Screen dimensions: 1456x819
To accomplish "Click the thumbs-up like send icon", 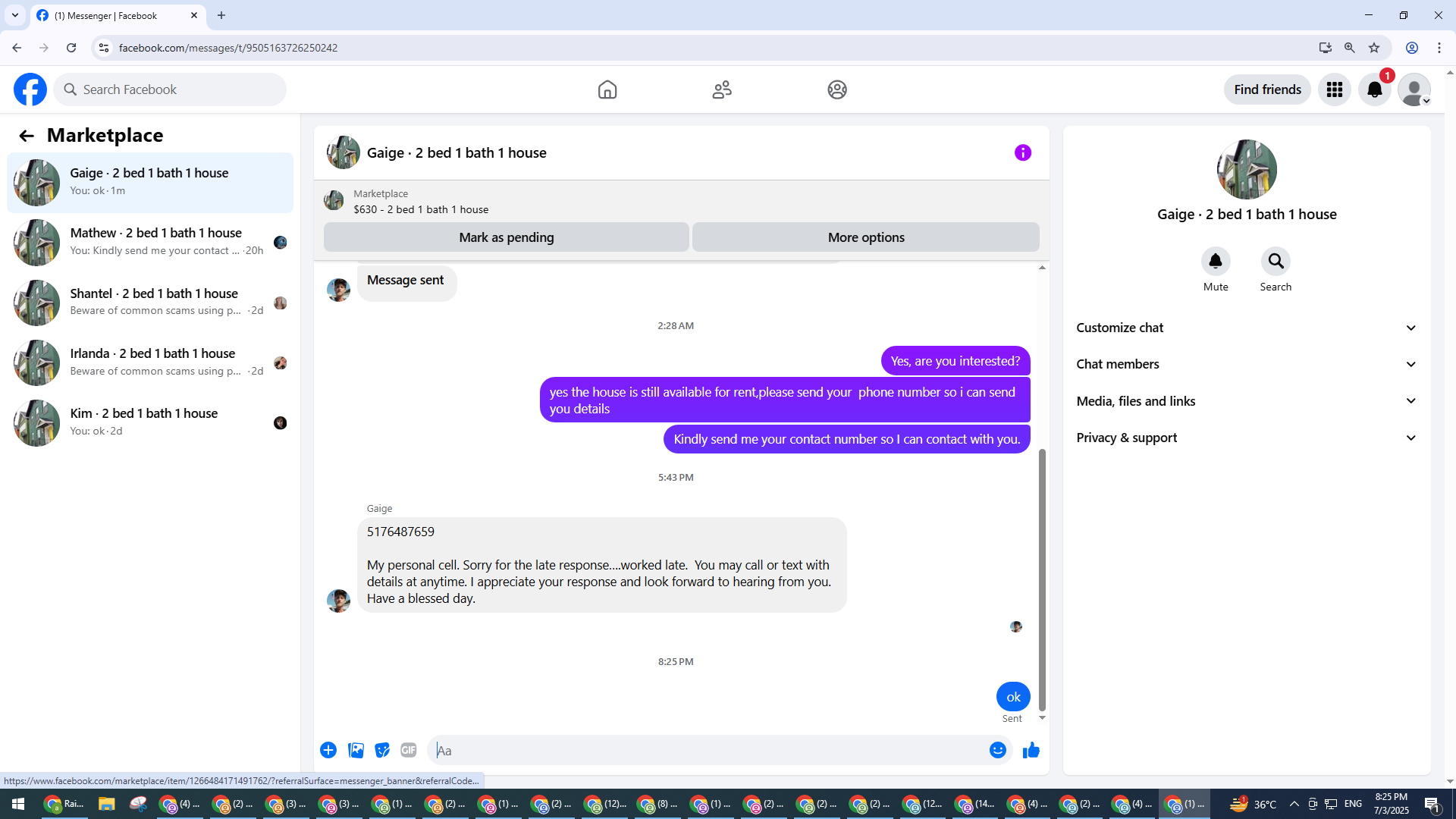I will [1031, 751].
